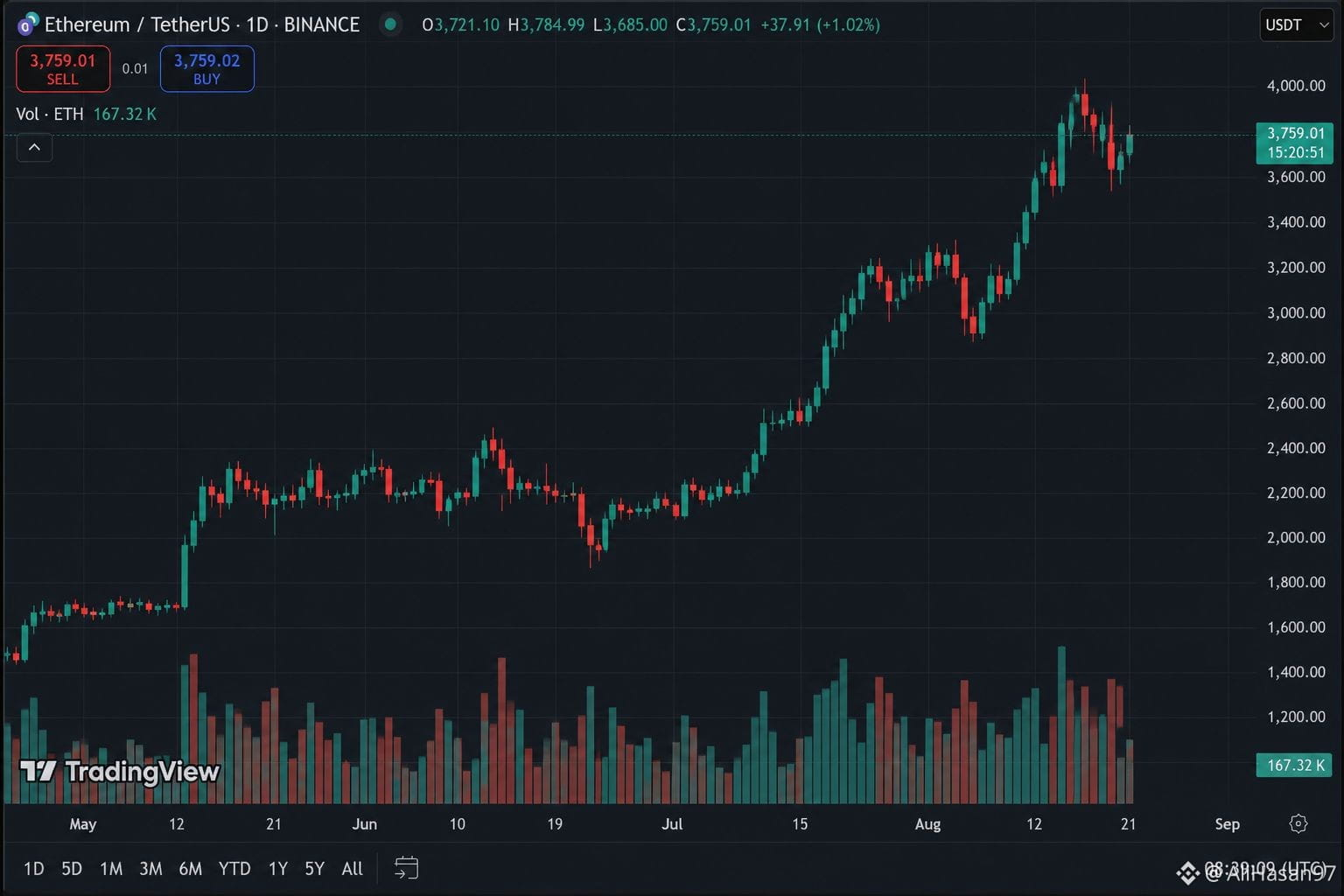Click the 3,000.00 price scale label

point(1296,312)
